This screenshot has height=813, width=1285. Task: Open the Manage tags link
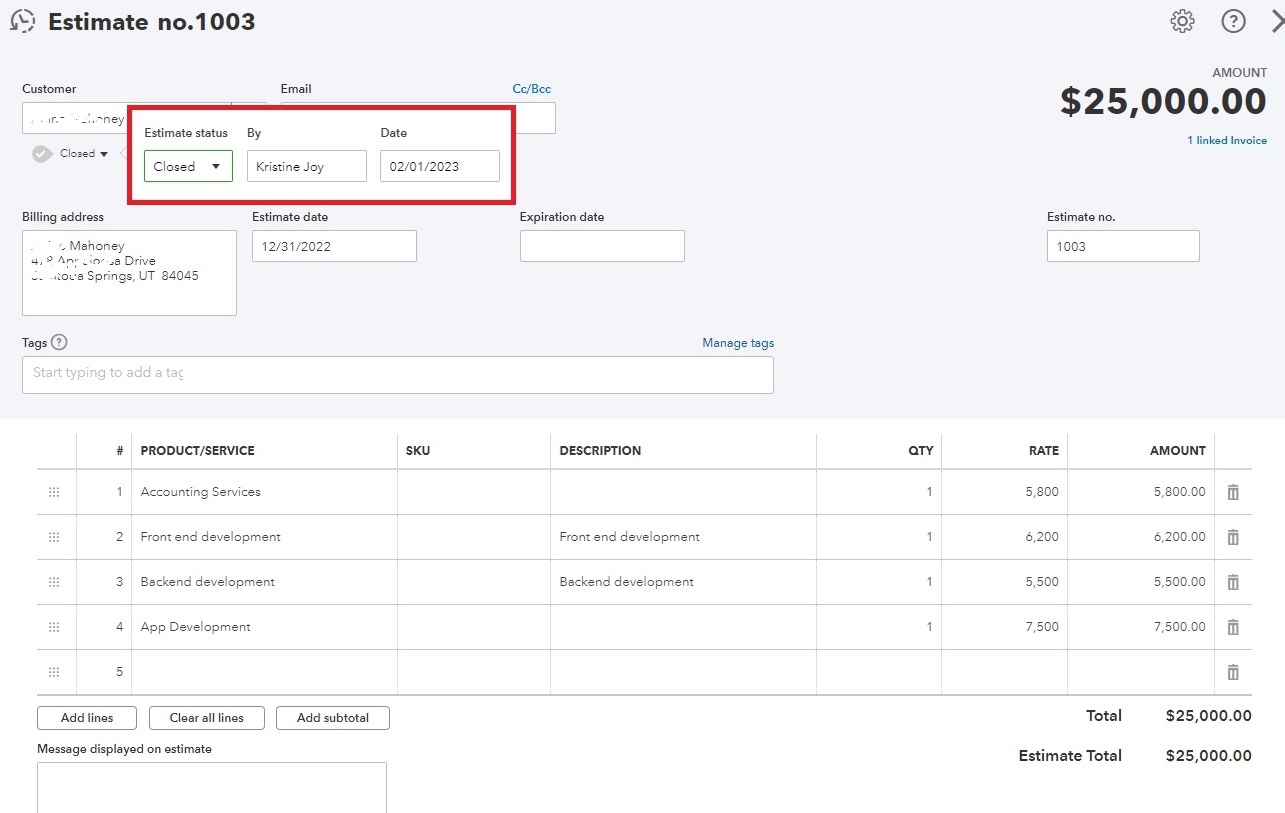(737, 343)
